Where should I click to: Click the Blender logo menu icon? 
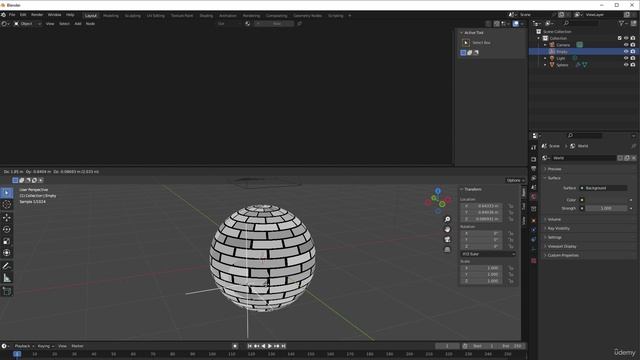(x=4, y=15)
